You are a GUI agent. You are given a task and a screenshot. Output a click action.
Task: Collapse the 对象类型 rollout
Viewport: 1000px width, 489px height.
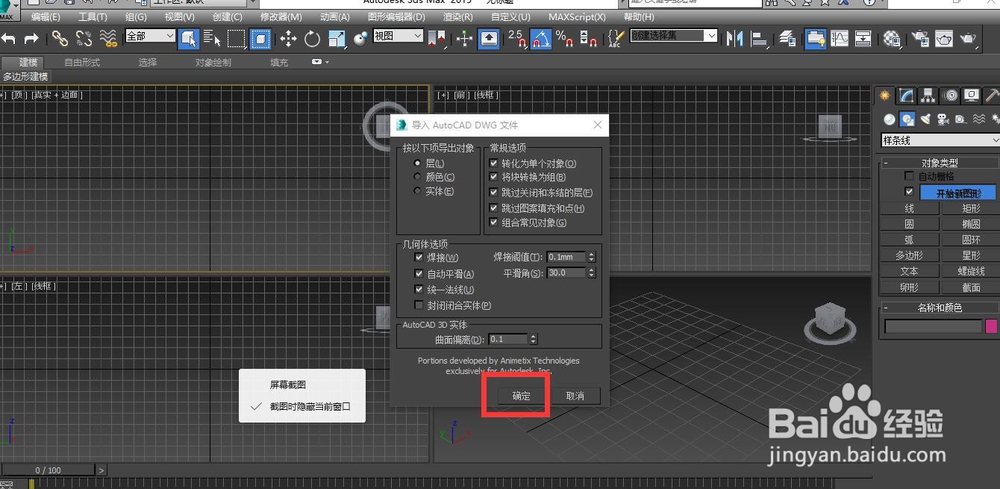click(x=940, y=163)
